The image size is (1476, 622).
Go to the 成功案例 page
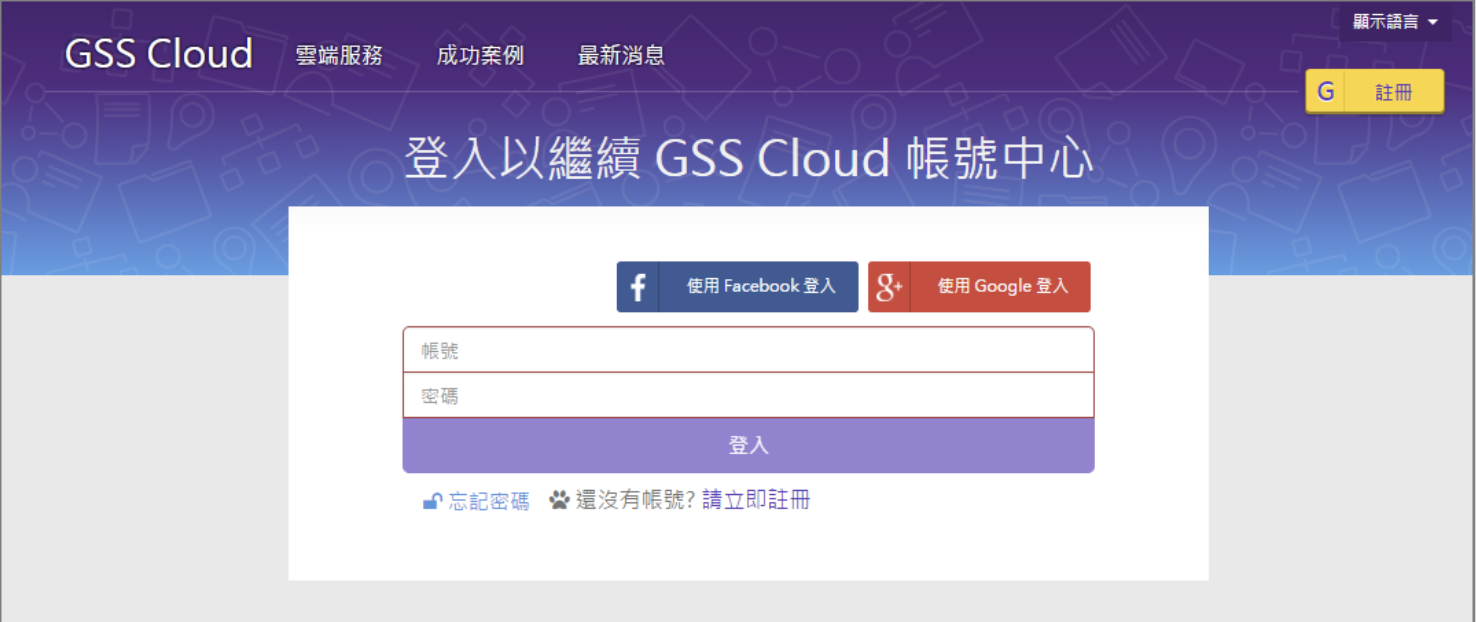(480, 56)
